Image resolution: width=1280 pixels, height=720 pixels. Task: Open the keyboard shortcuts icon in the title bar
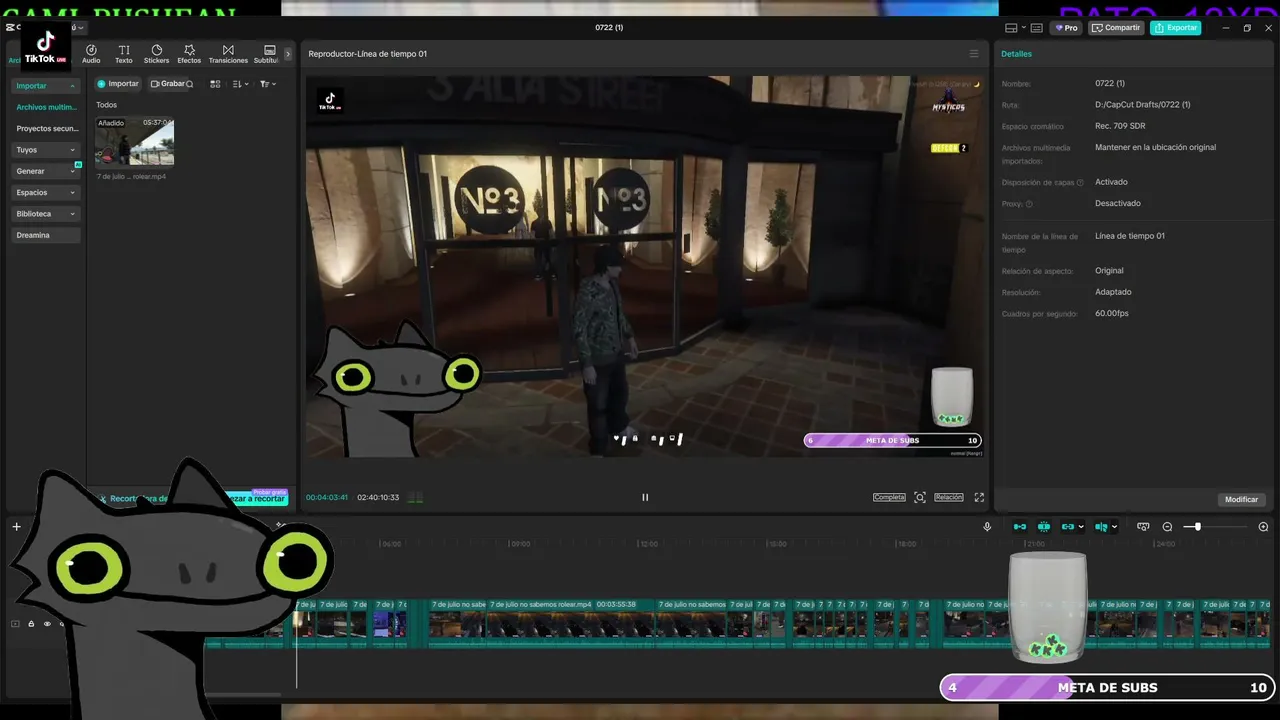tap(1037, 28)
